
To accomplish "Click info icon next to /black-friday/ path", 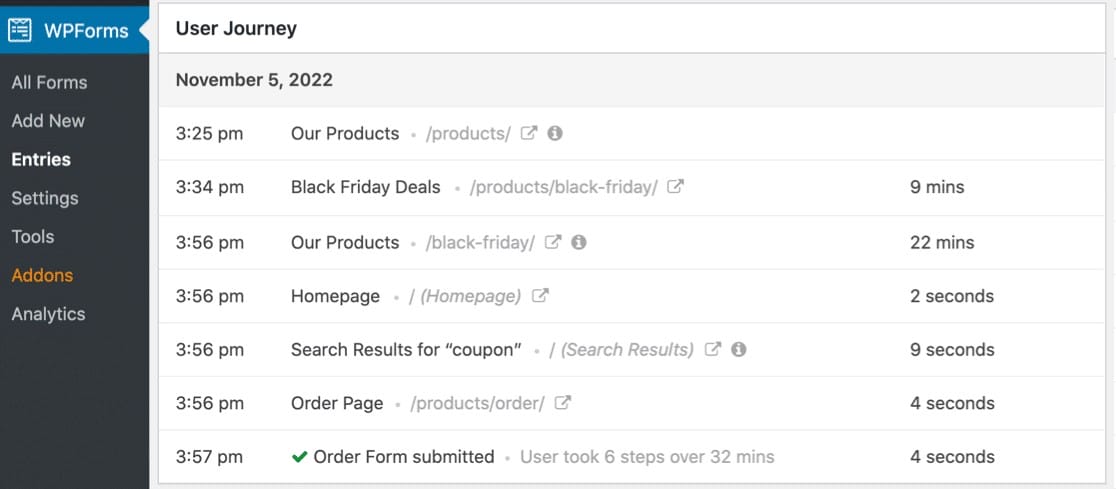I will point(579,242).
